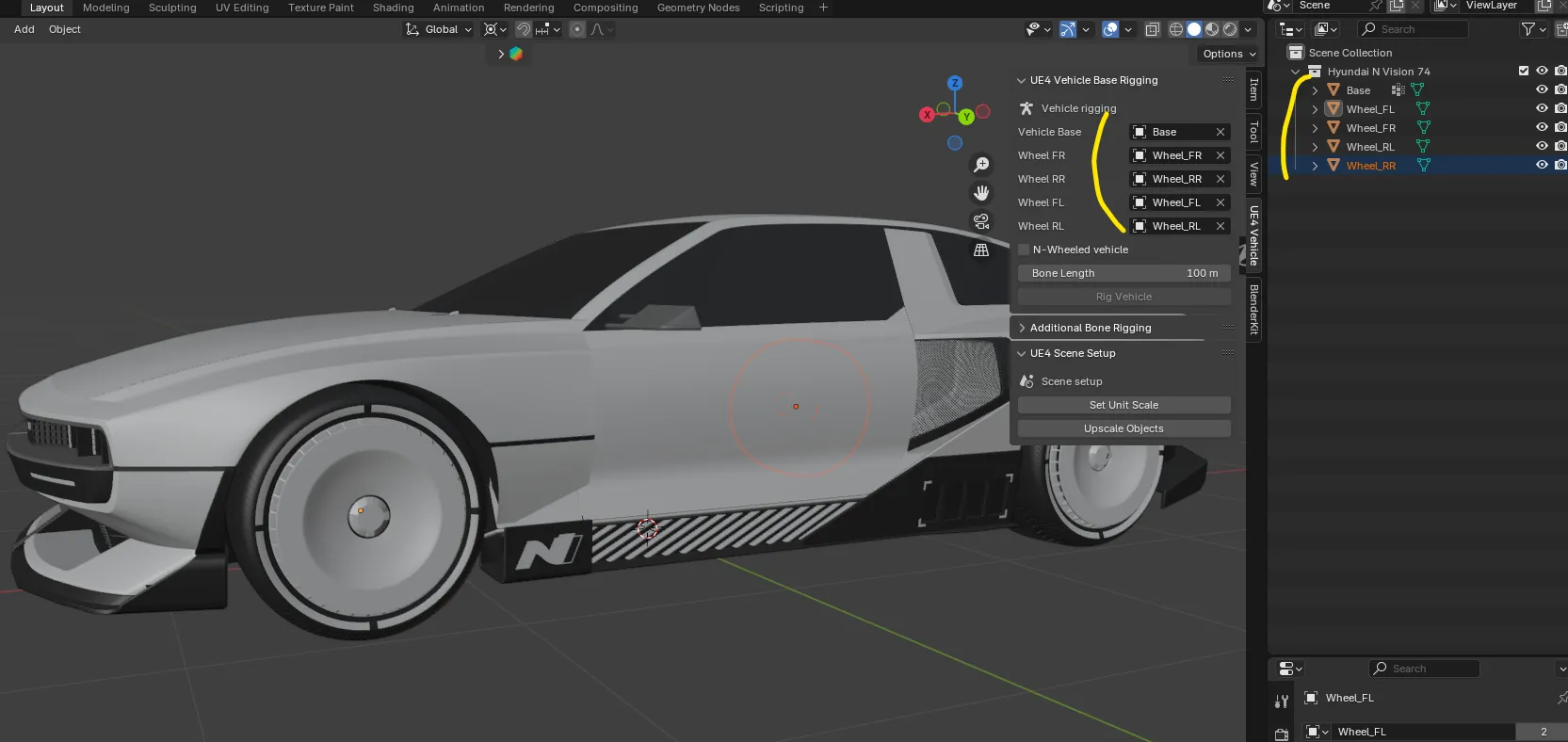This screenshot has width=1568, height=742.
Task: Expand Wheel_FL in the outliner
Action: 1315,109
